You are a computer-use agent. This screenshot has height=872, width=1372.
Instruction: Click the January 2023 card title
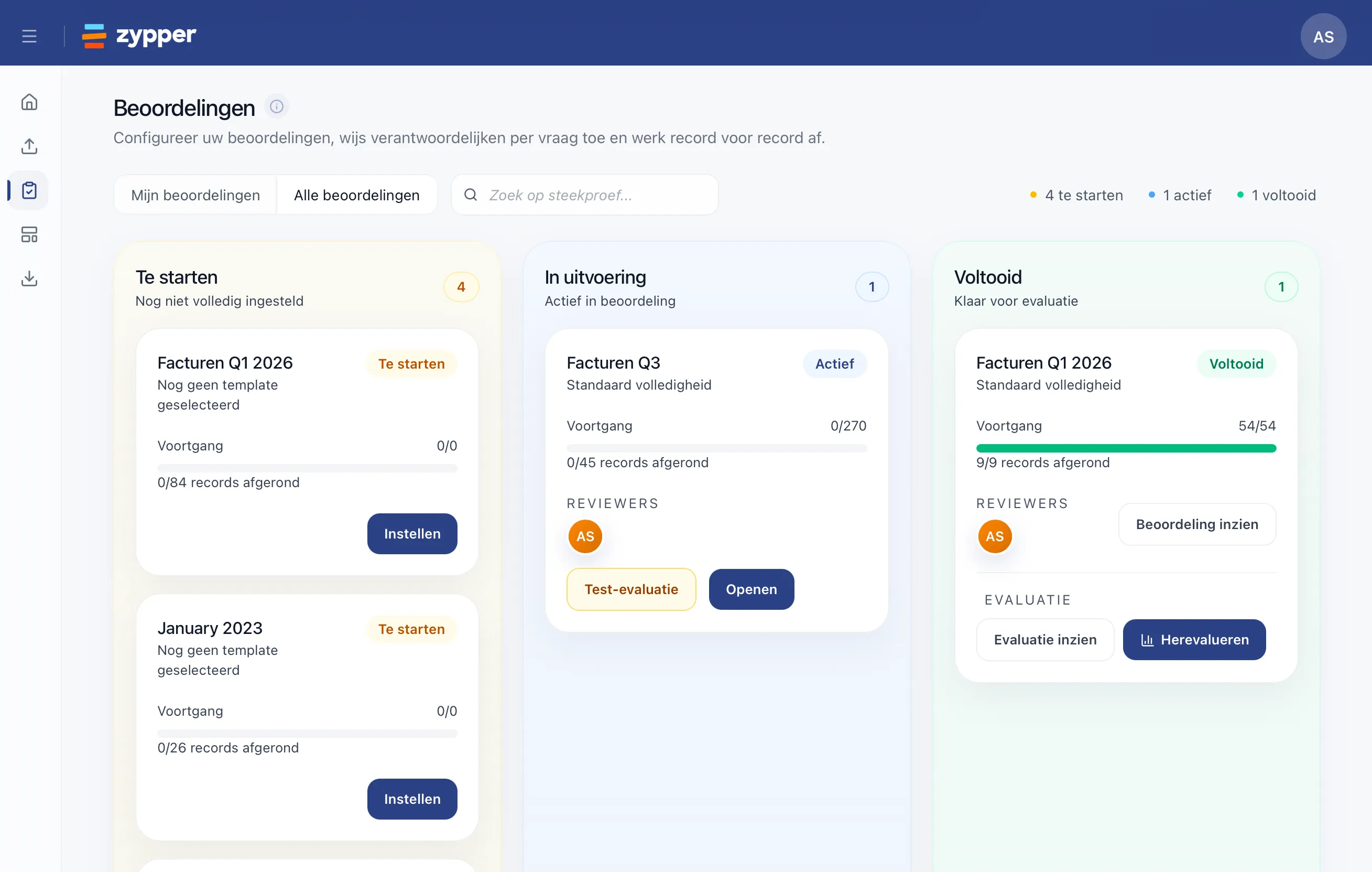click(x=210, y=628)
